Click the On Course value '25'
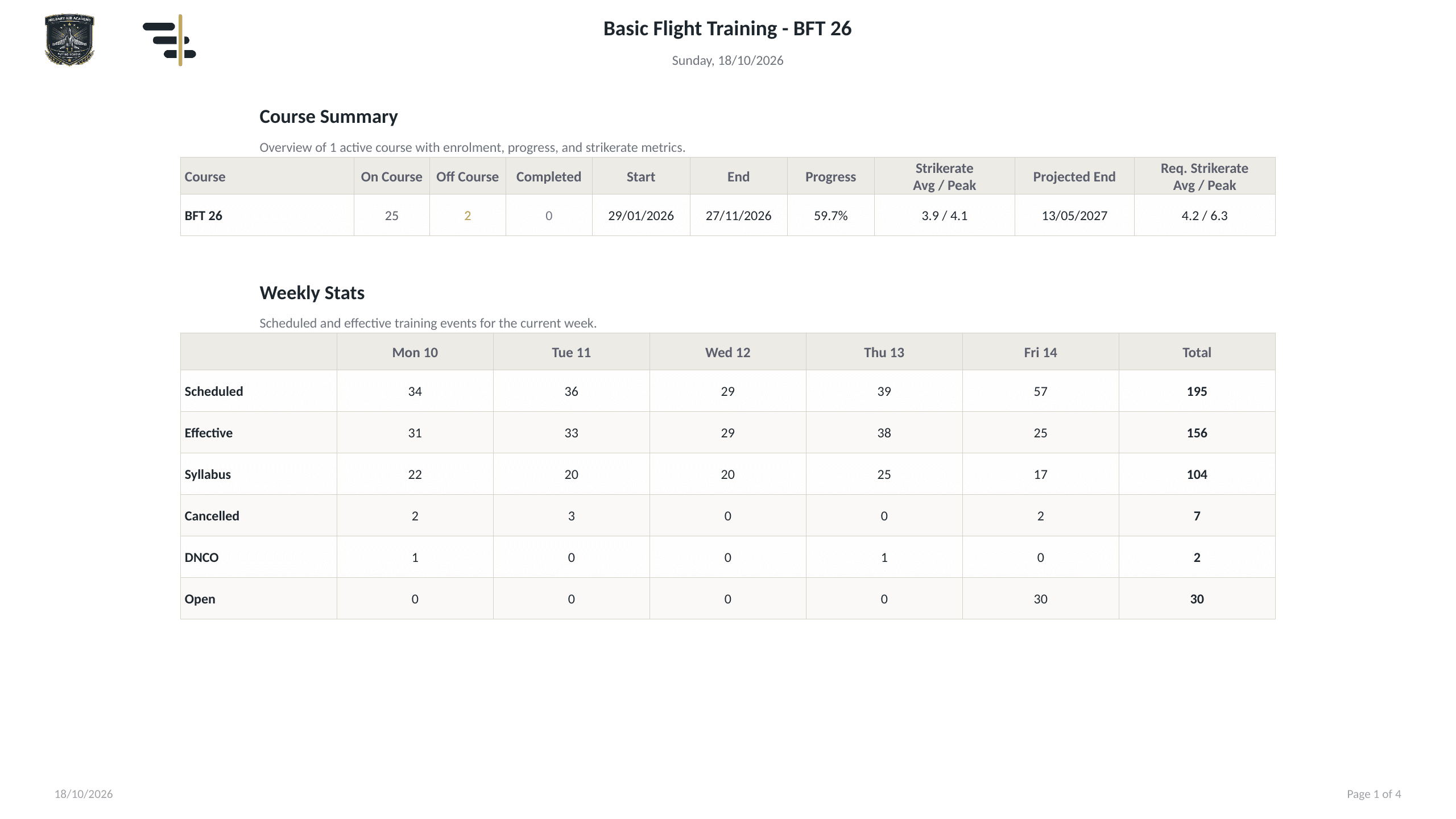Image resolution: width=1456 pixels, height=819 pixels. [392, 216]
